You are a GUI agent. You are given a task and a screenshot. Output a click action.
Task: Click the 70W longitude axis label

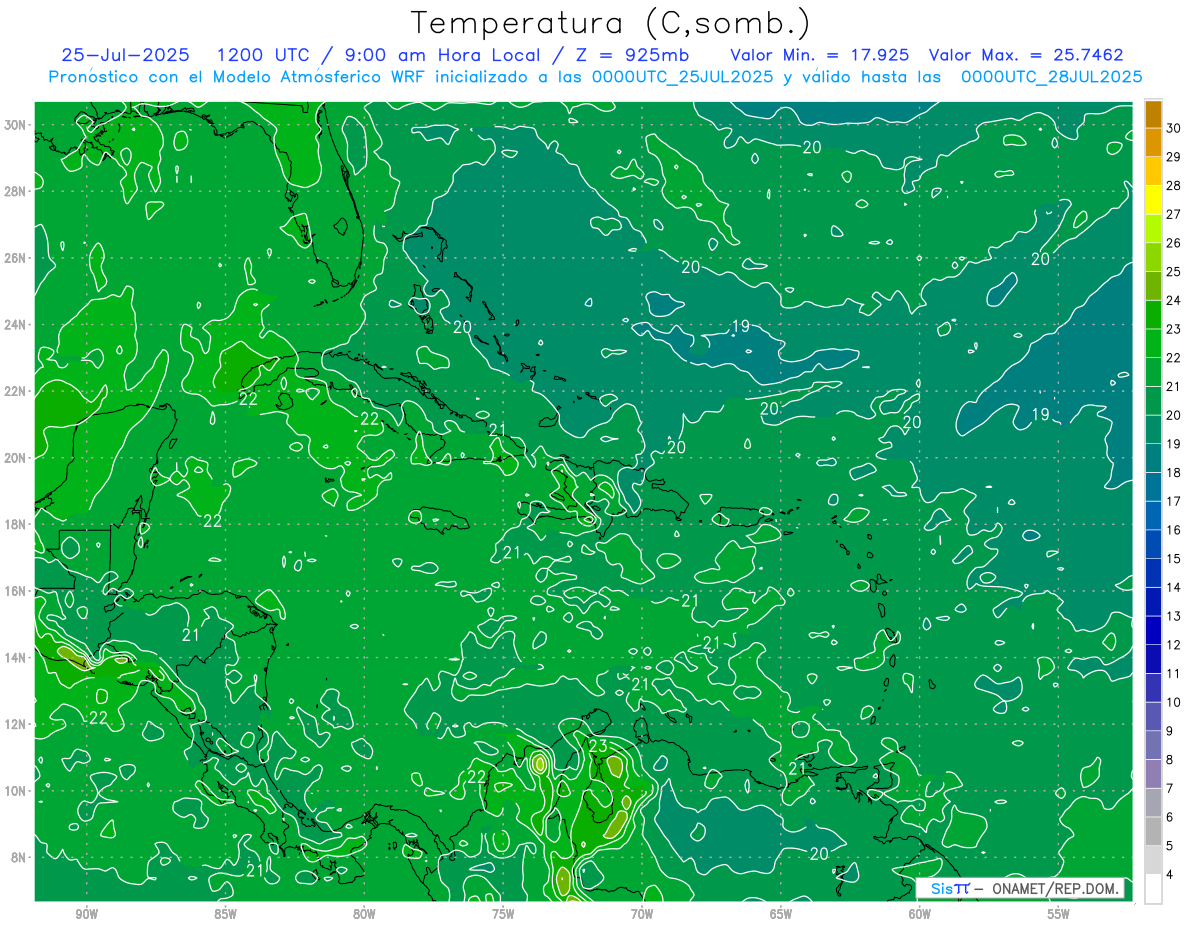(642, 914)
